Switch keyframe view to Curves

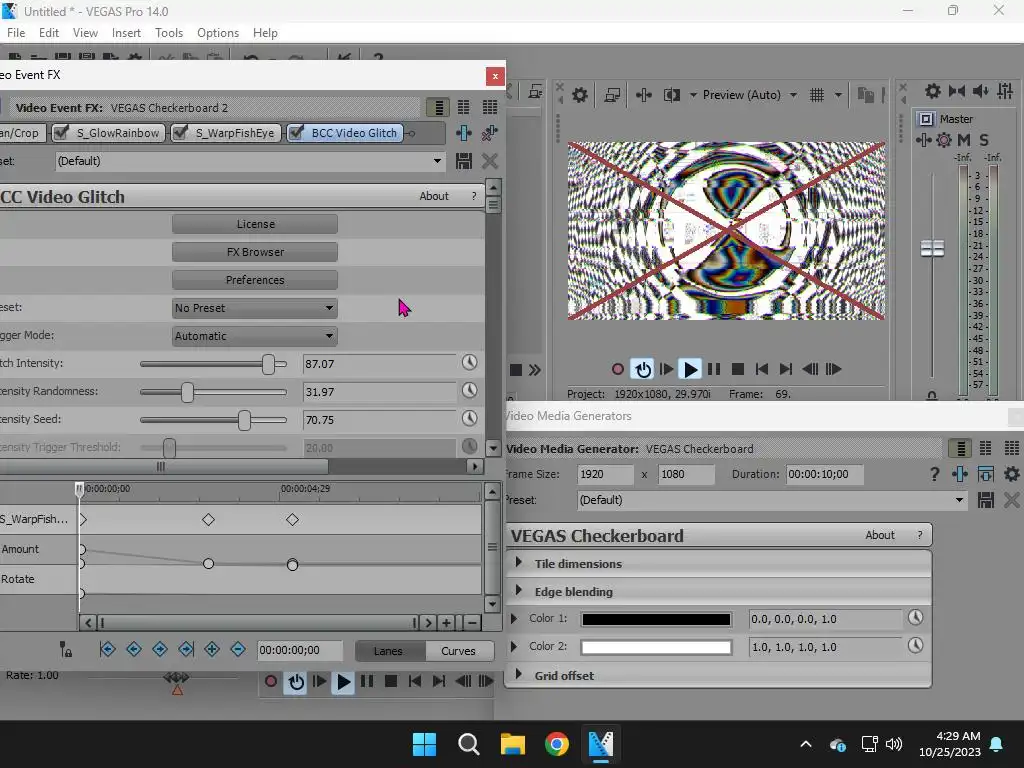point(459,651)
